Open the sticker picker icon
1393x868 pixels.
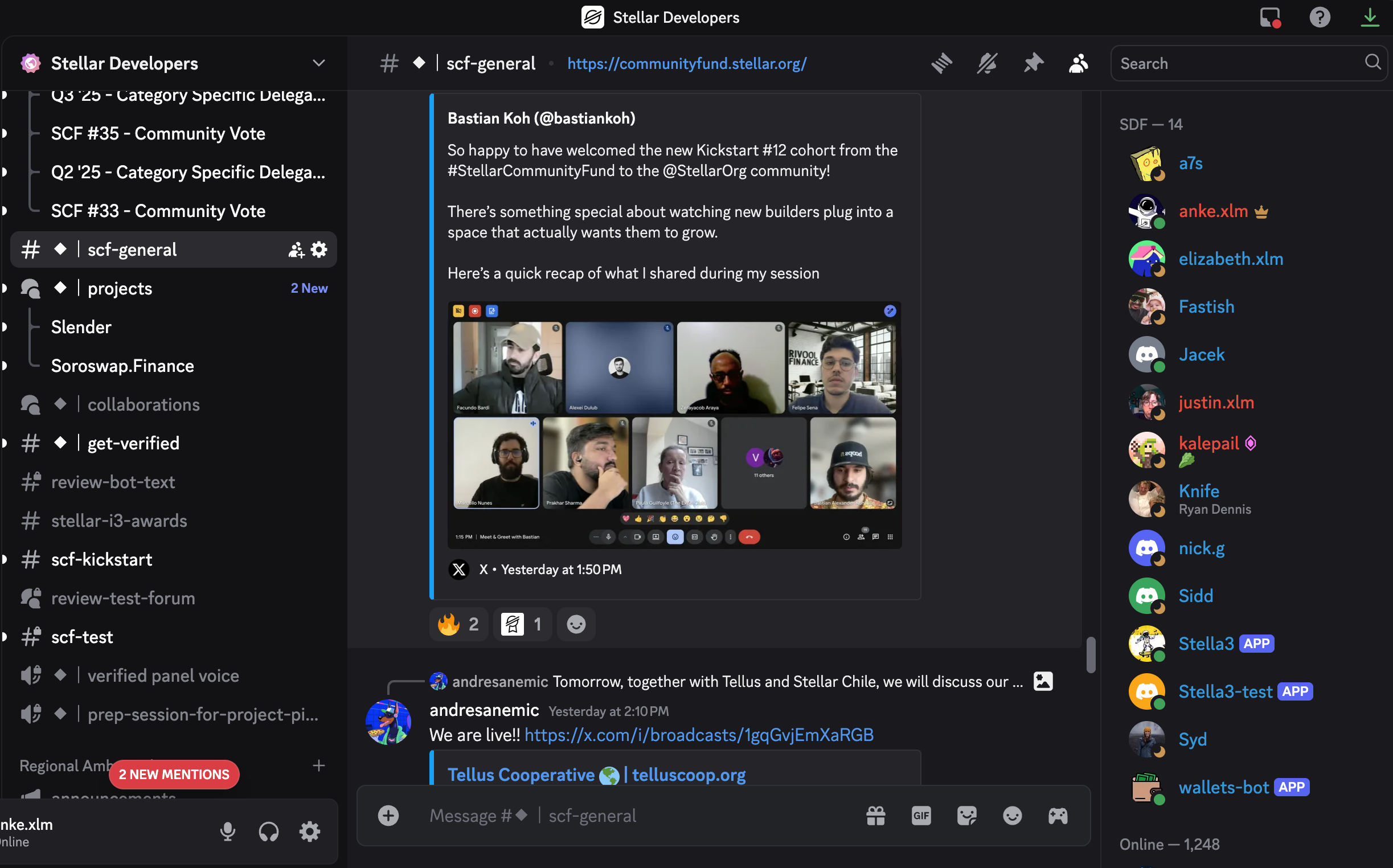pyautogui.click(x=967, y=816)
